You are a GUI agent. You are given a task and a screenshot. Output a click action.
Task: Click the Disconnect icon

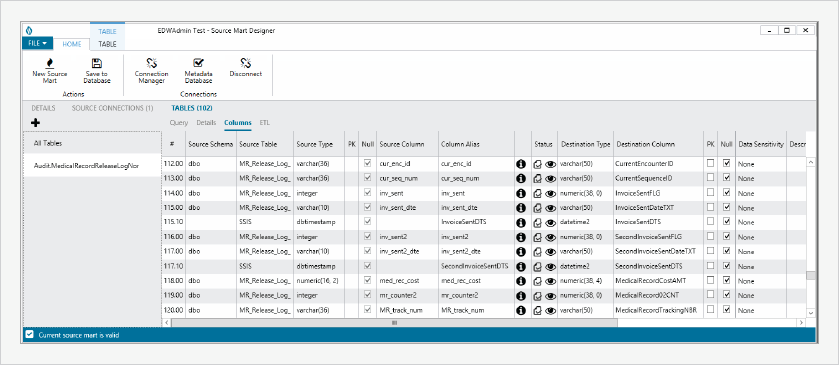click(x=246, y=63)
